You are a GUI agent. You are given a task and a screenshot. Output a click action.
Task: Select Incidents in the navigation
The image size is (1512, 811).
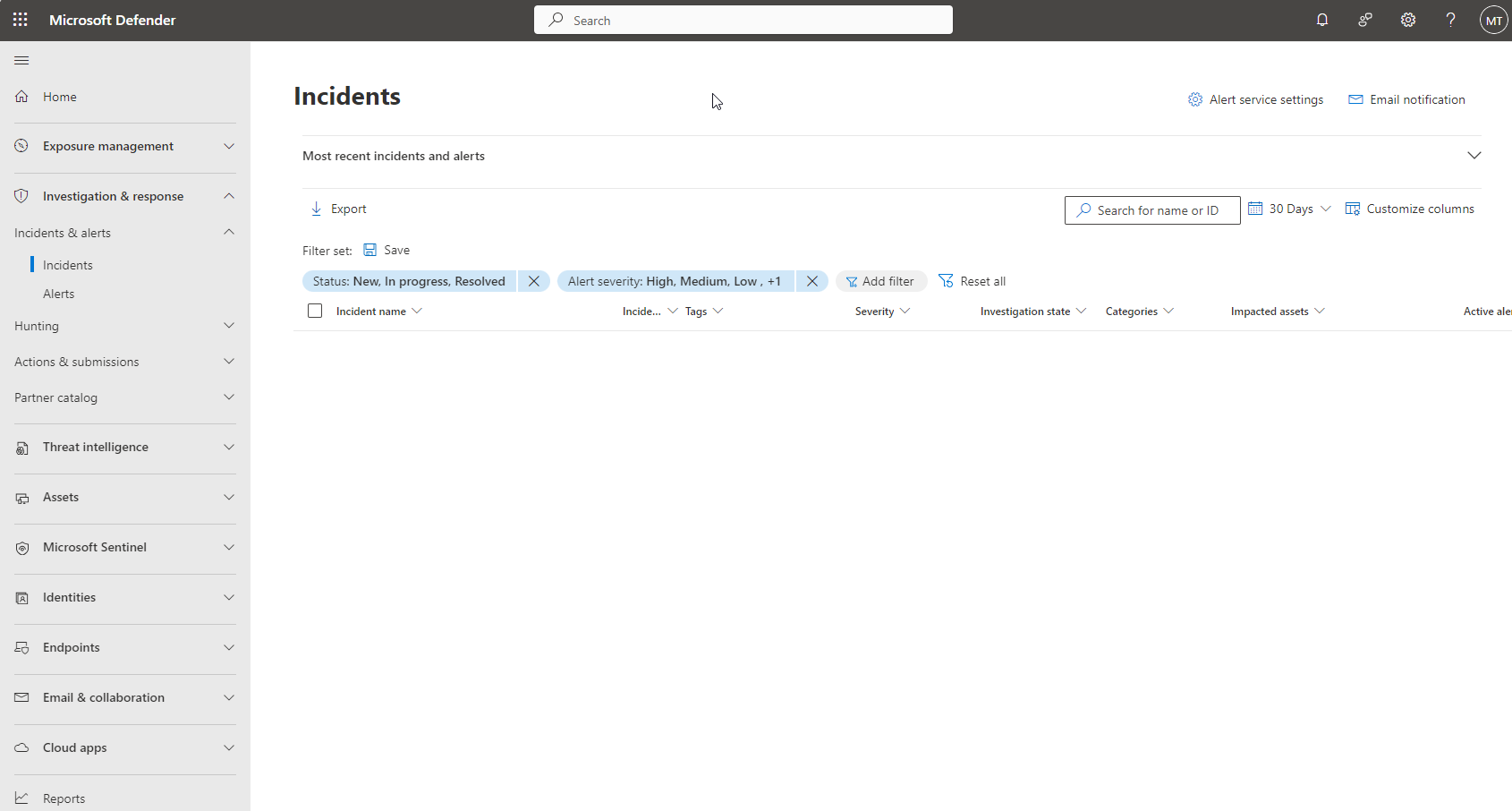pyautogui.click(x=68, y=265)
